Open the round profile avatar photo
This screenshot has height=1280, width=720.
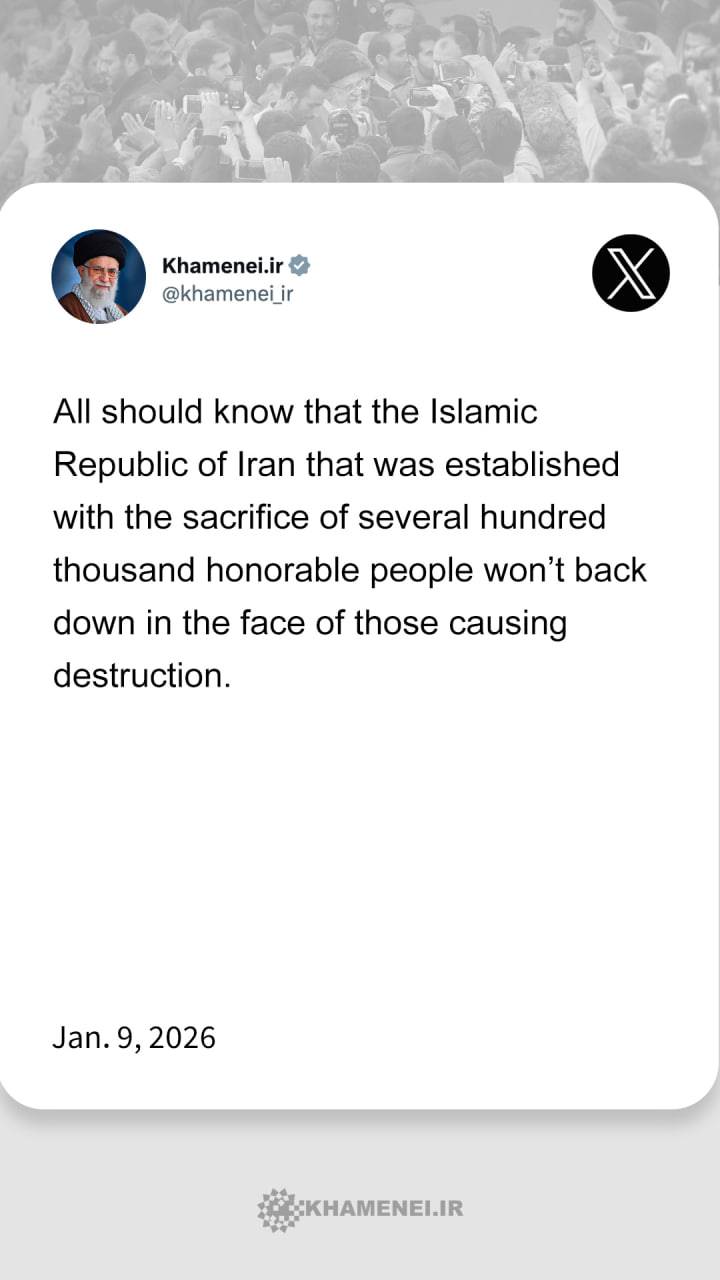(99, 276)
